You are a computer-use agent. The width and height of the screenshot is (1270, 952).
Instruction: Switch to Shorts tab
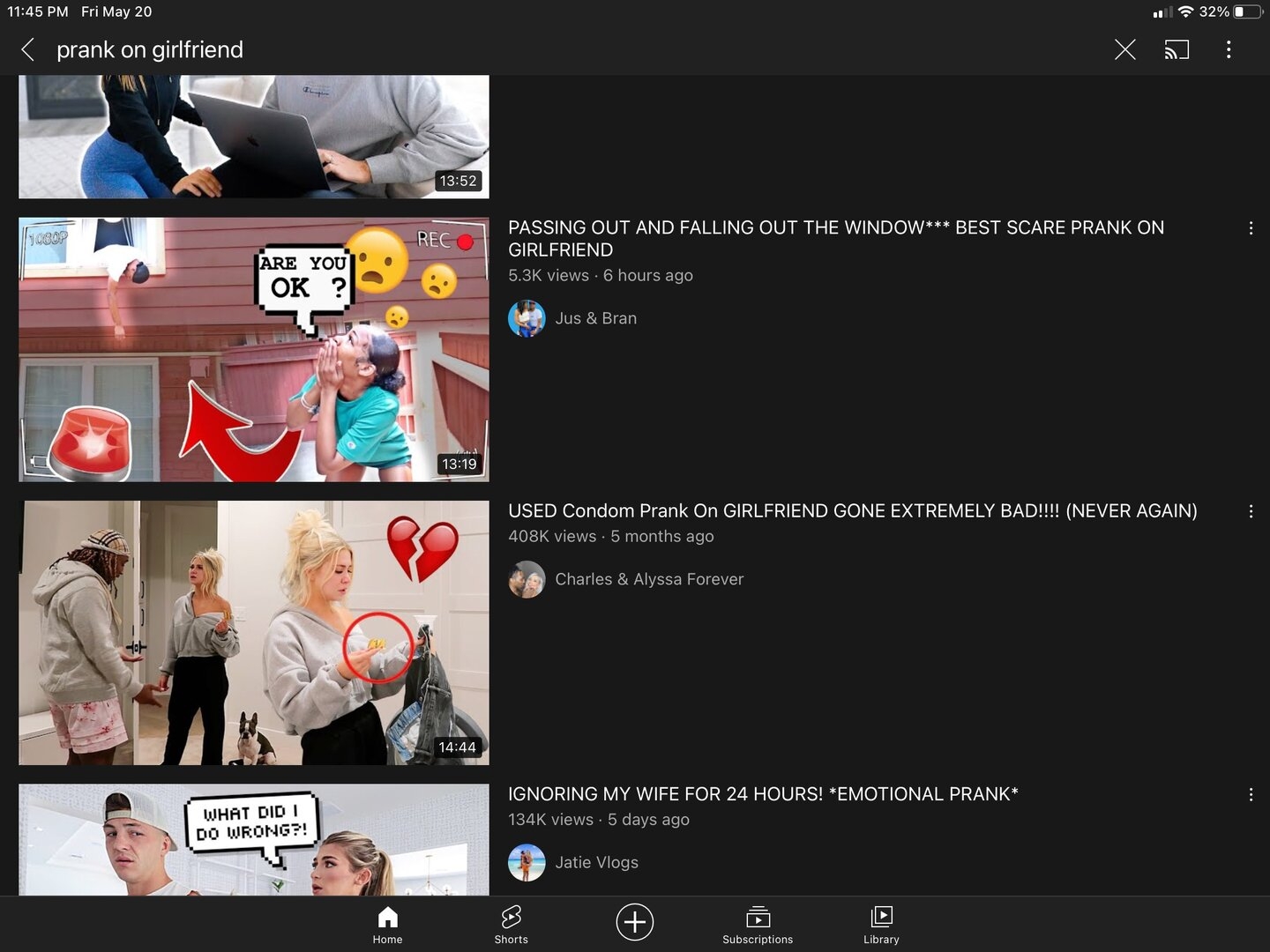511,925
